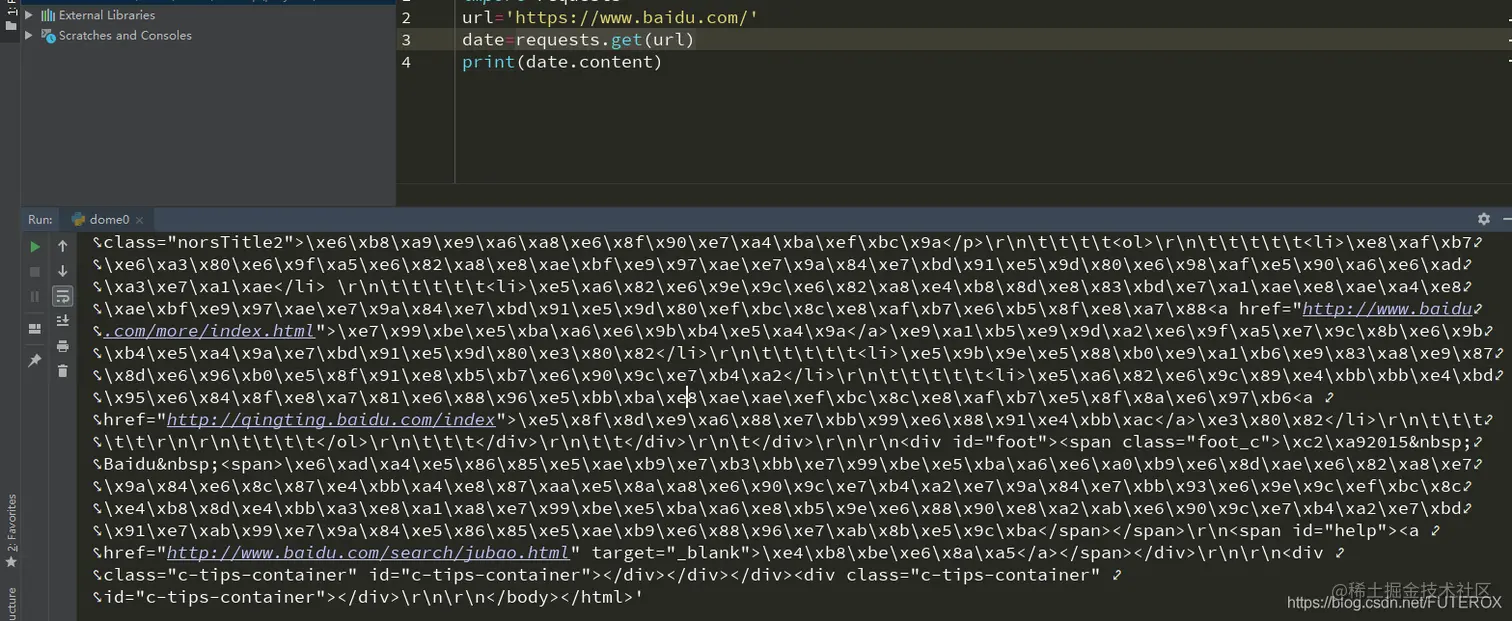
Task: Click the Scroll to End icon
Action: [x=63, y=321]
